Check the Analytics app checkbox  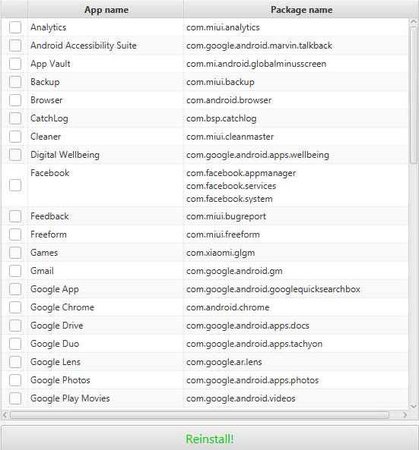point(15,27)
